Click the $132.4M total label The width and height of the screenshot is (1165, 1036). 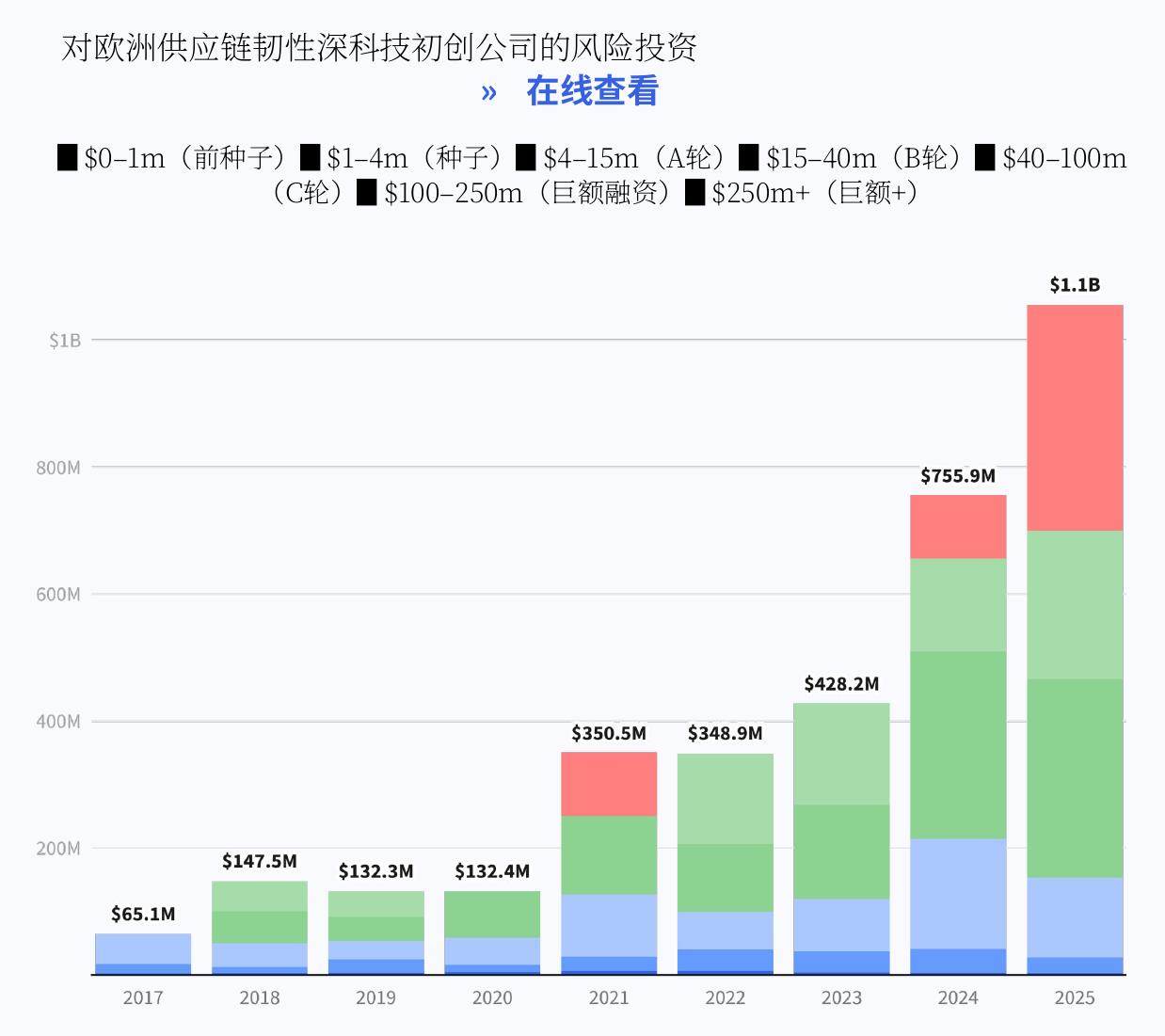tap(492, 870)
